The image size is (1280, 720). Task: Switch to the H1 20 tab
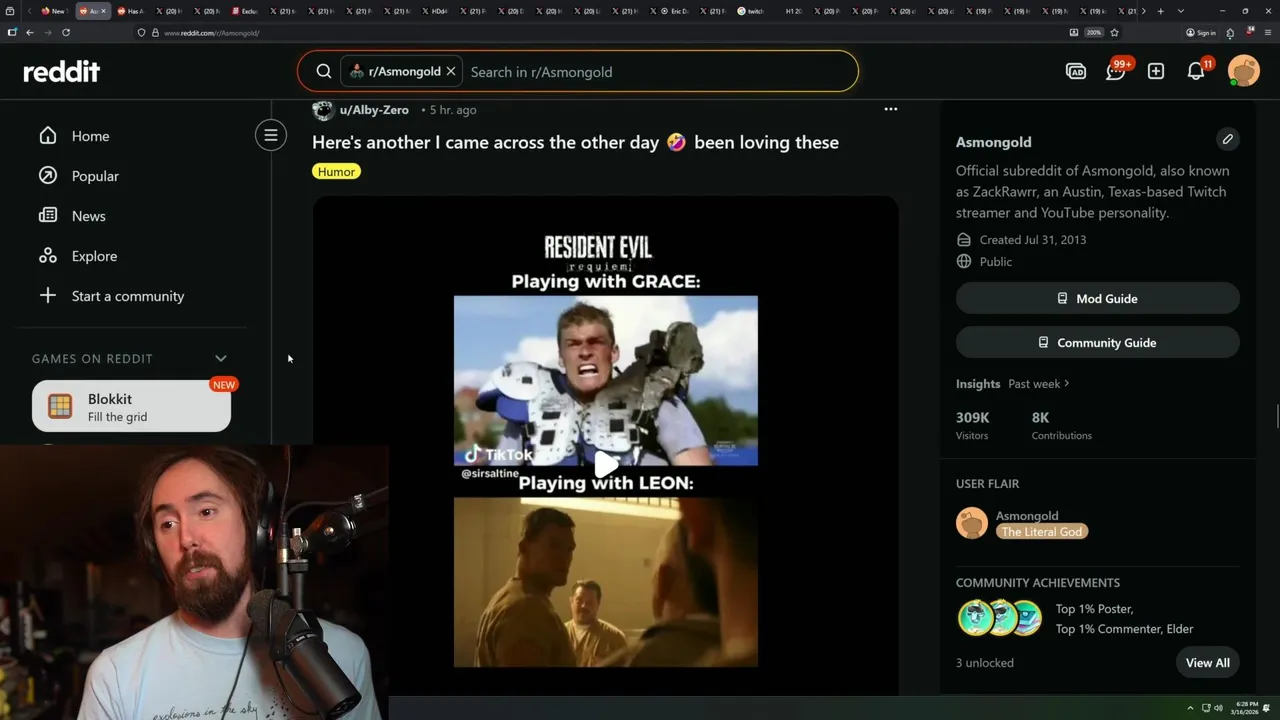[x=792, y=11]
